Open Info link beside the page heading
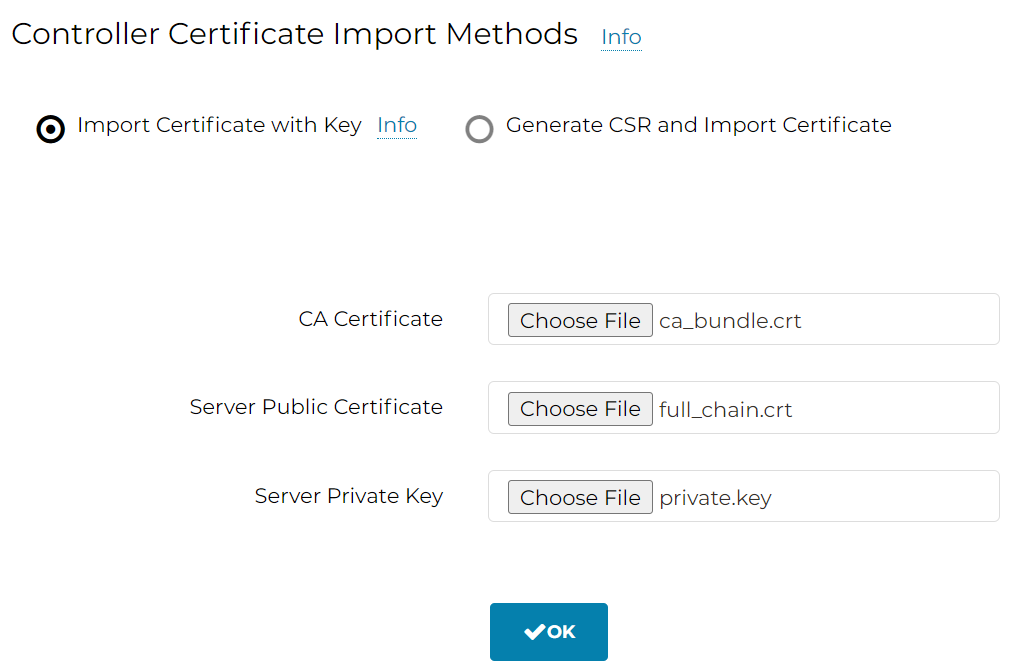This screenshot has width=1023, height=668. [x=621, y=37]
